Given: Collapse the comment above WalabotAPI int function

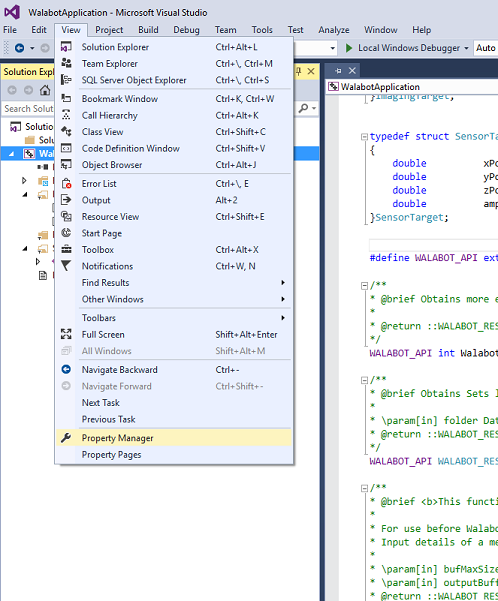Looking at the screenshot, I should click(364, 285).
